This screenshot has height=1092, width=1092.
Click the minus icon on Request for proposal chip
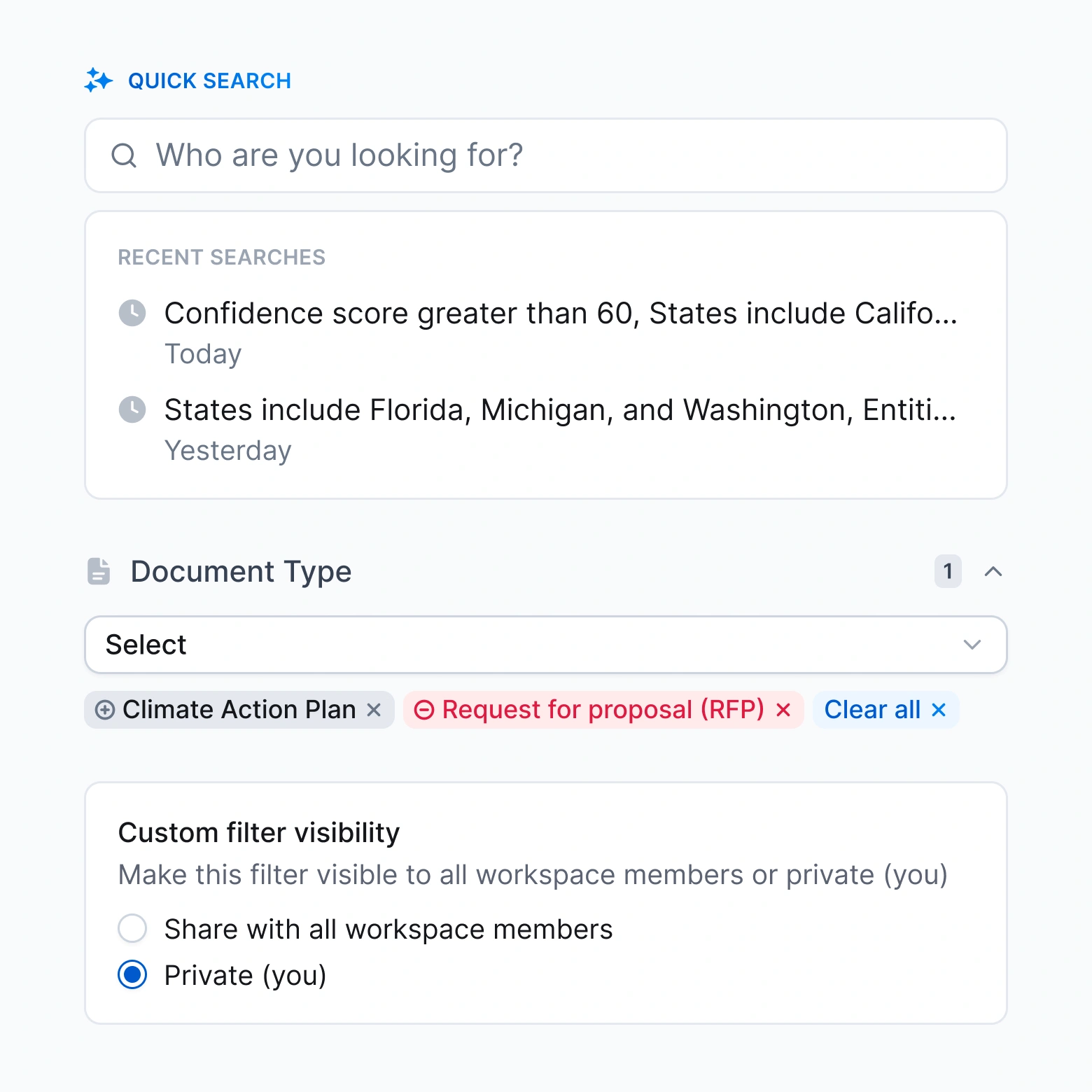pyautogui.click(x=423, y=709)
